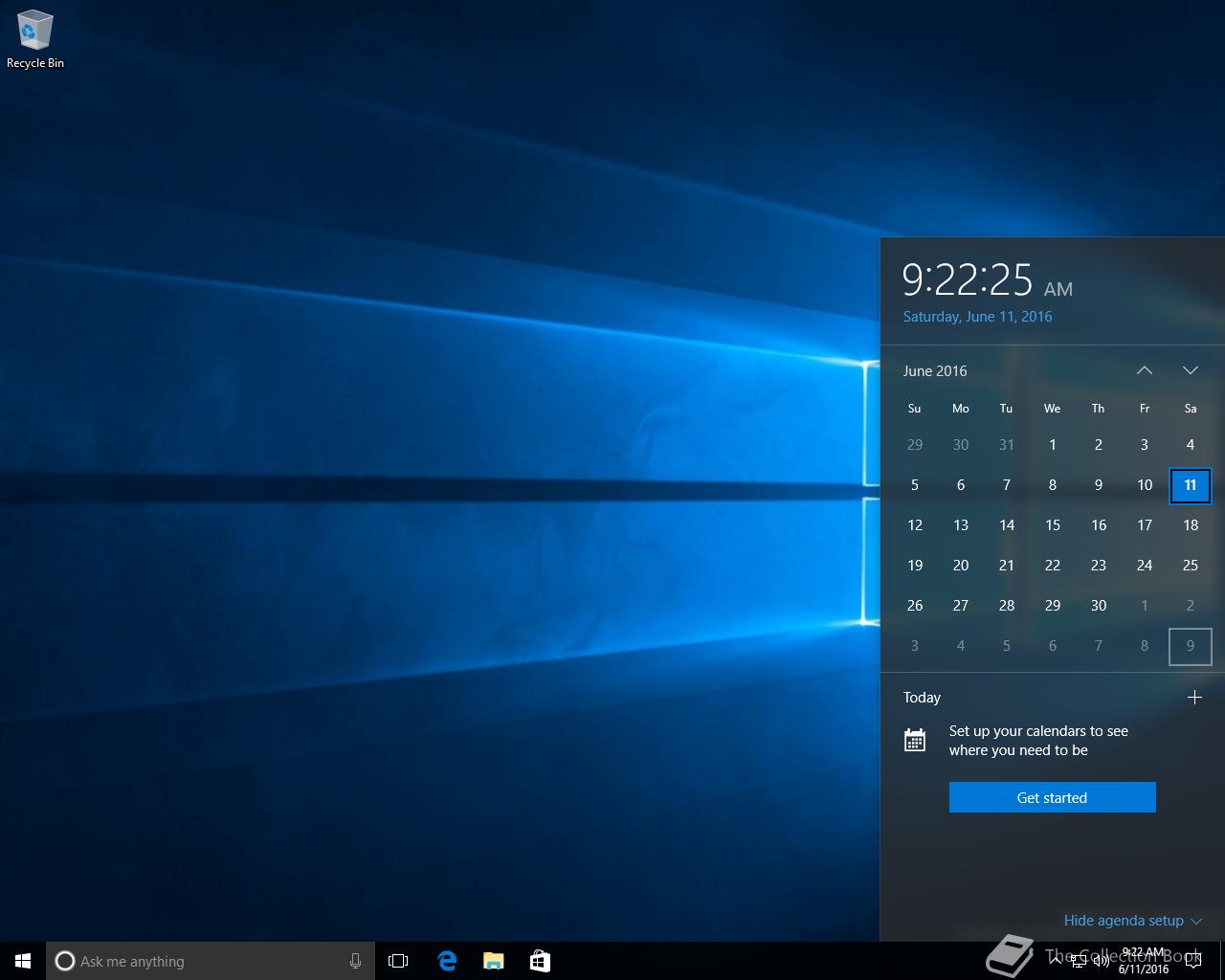Activate the Cortana microphone icon
The image size is (1225, 980).
click(x=355, y=961)
